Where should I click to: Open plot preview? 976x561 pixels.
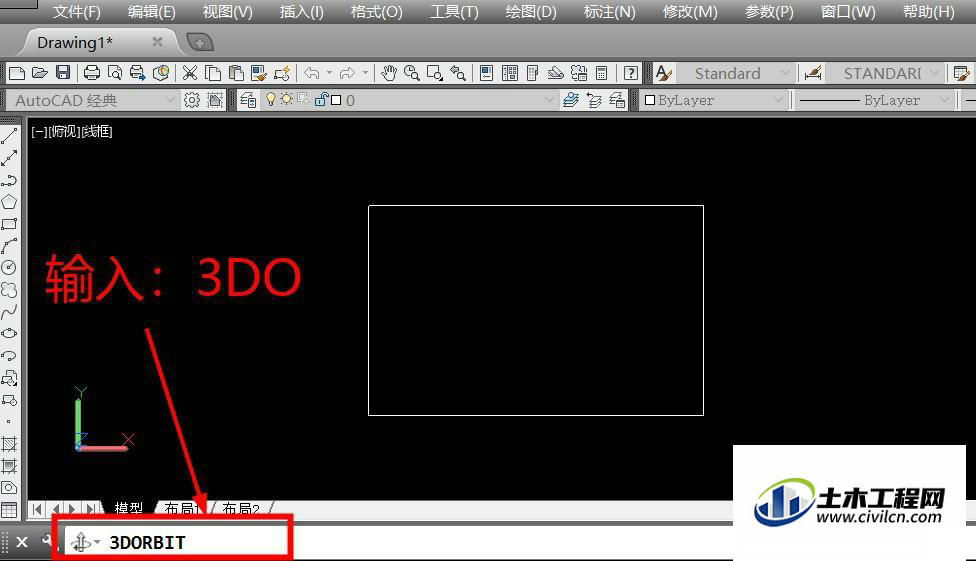pos(115,73)
